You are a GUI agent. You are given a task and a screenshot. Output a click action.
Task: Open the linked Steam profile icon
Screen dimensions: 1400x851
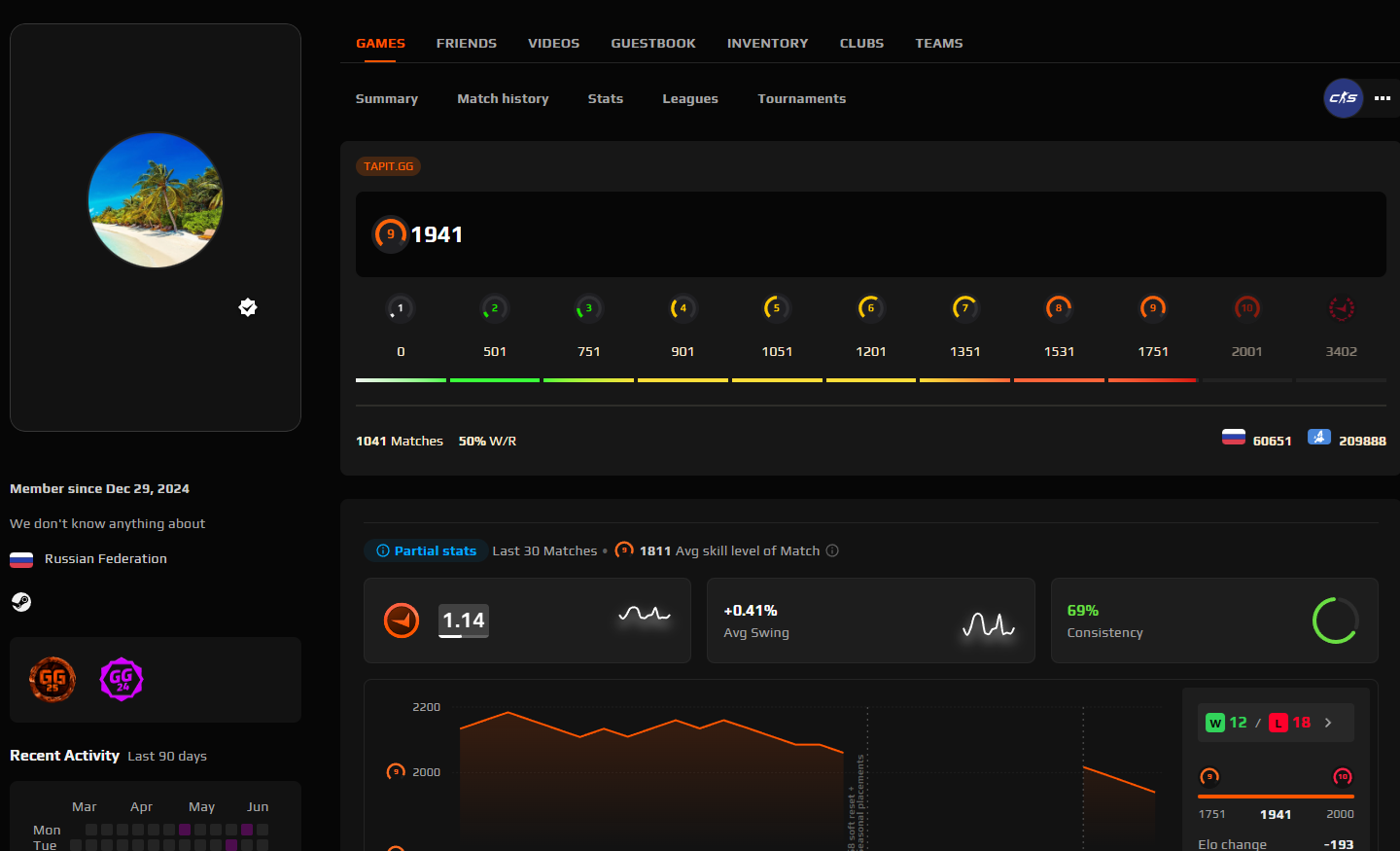(21, 602)
